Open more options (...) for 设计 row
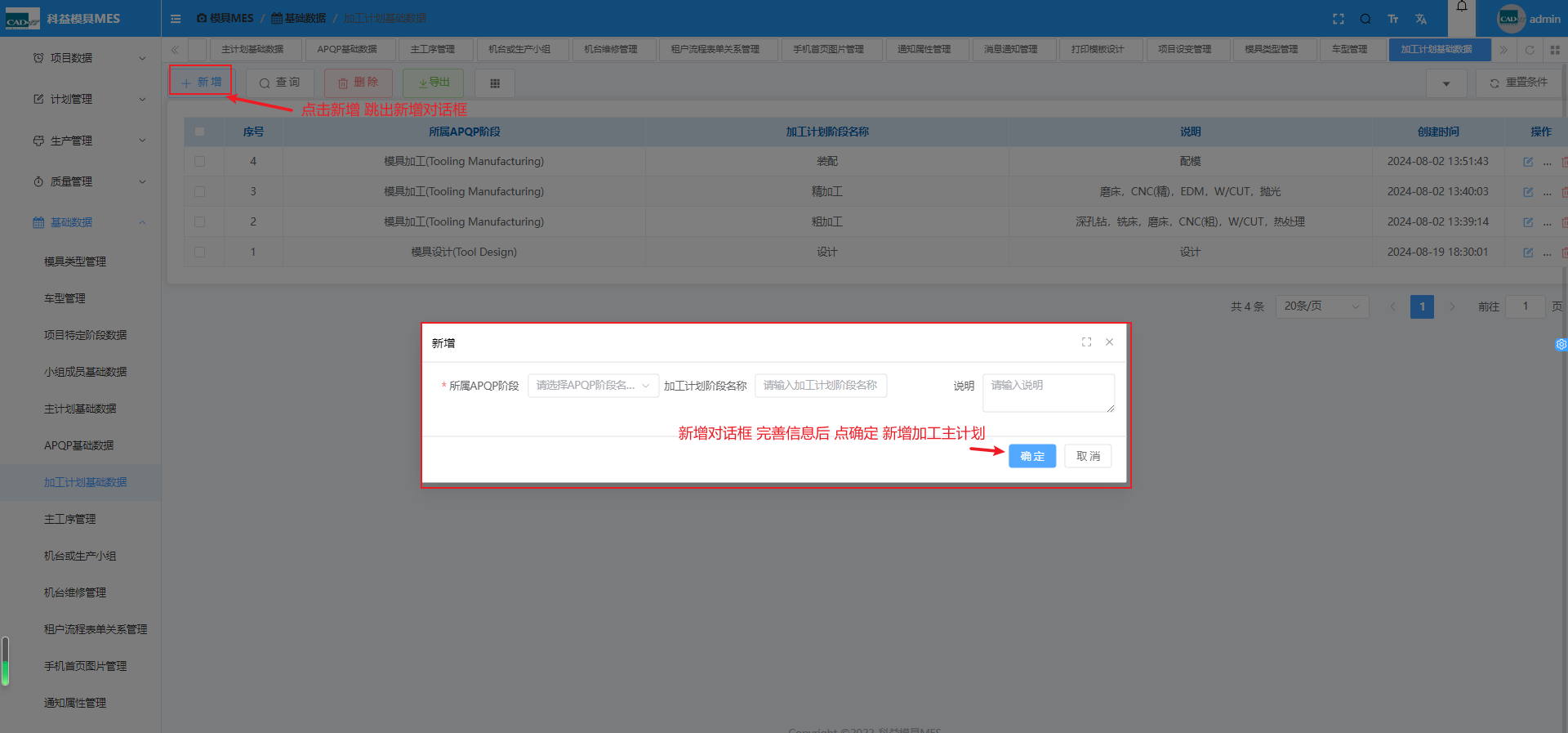 [1547, 253]
